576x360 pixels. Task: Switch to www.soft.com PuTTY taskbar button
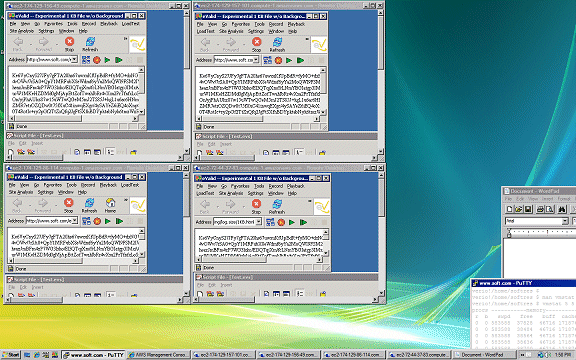pyautogui.click(x=93, y=355)
